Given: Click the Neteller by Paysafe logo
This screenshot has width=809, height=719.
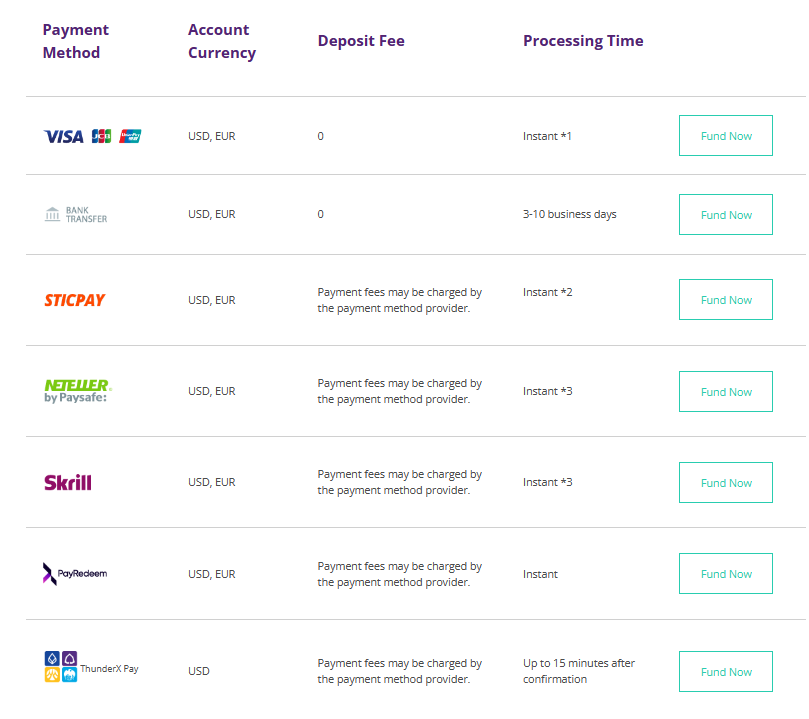Looking at the screenshot, I should click(76, 391).
